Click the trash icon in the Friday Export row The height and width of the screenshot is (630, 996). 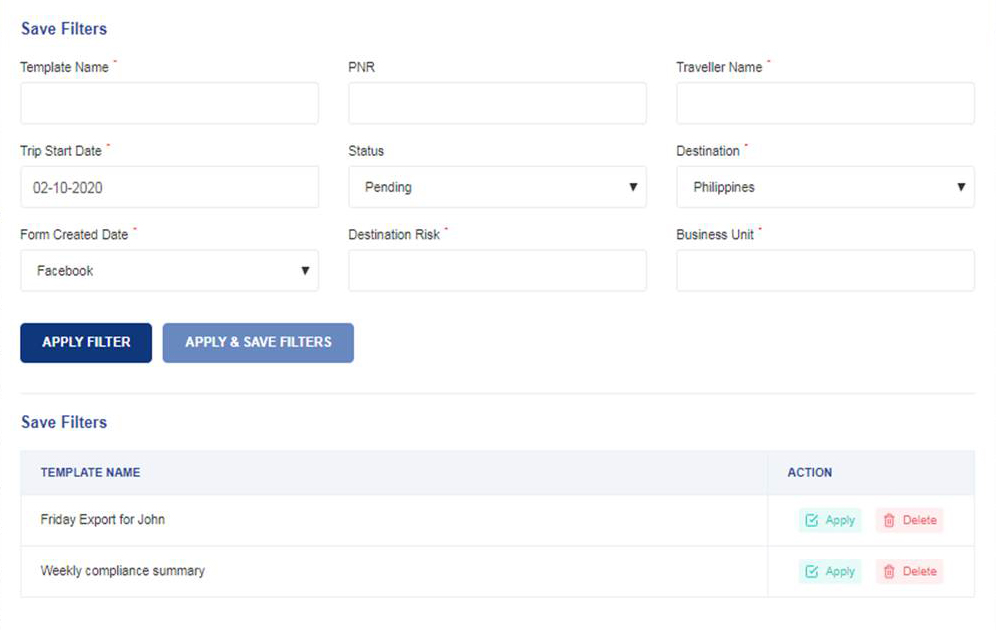(889, 520)
